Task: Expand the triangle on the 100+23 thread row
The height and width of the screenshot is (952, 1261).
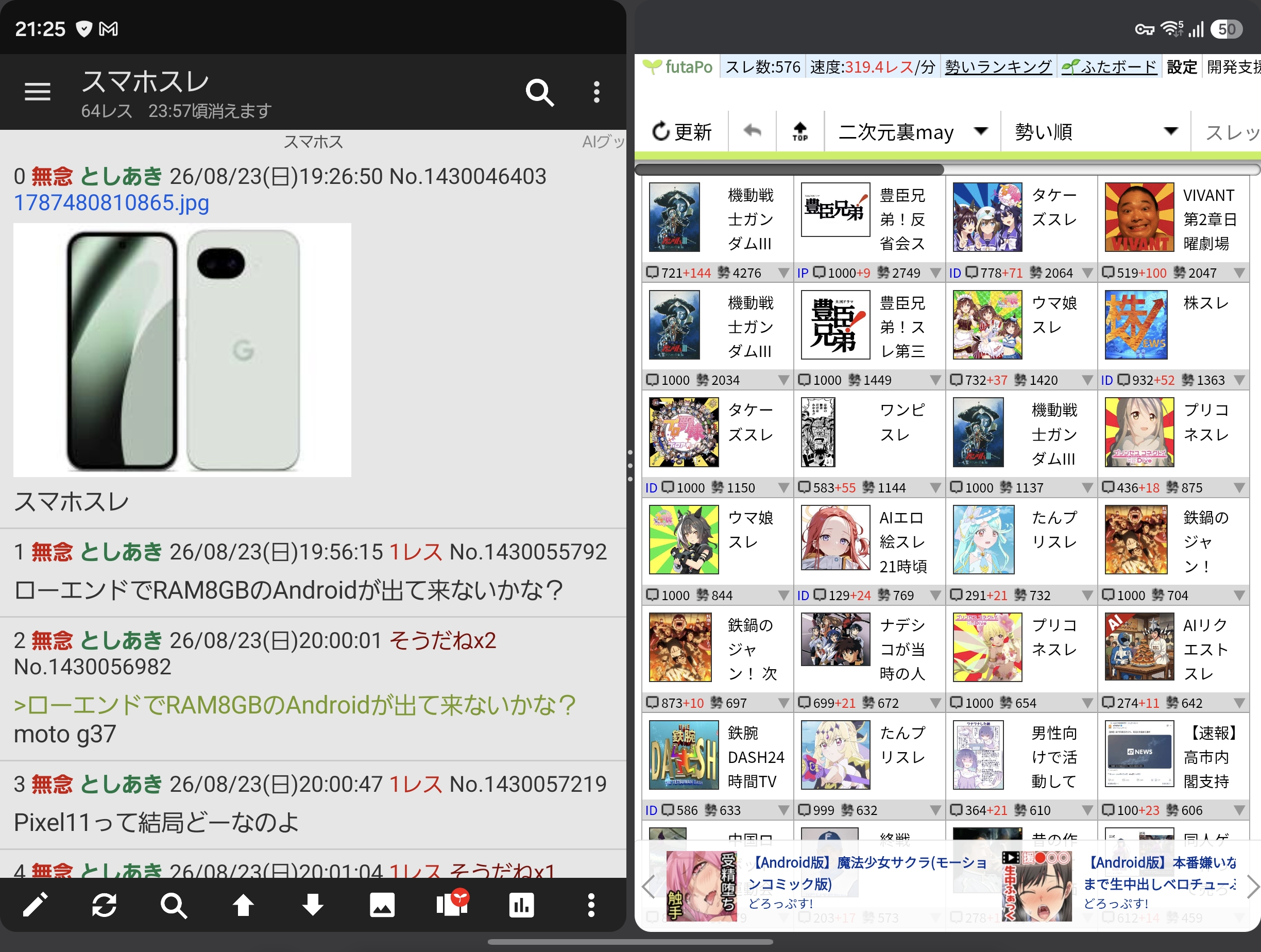Action: click(x=1239, y=810)
